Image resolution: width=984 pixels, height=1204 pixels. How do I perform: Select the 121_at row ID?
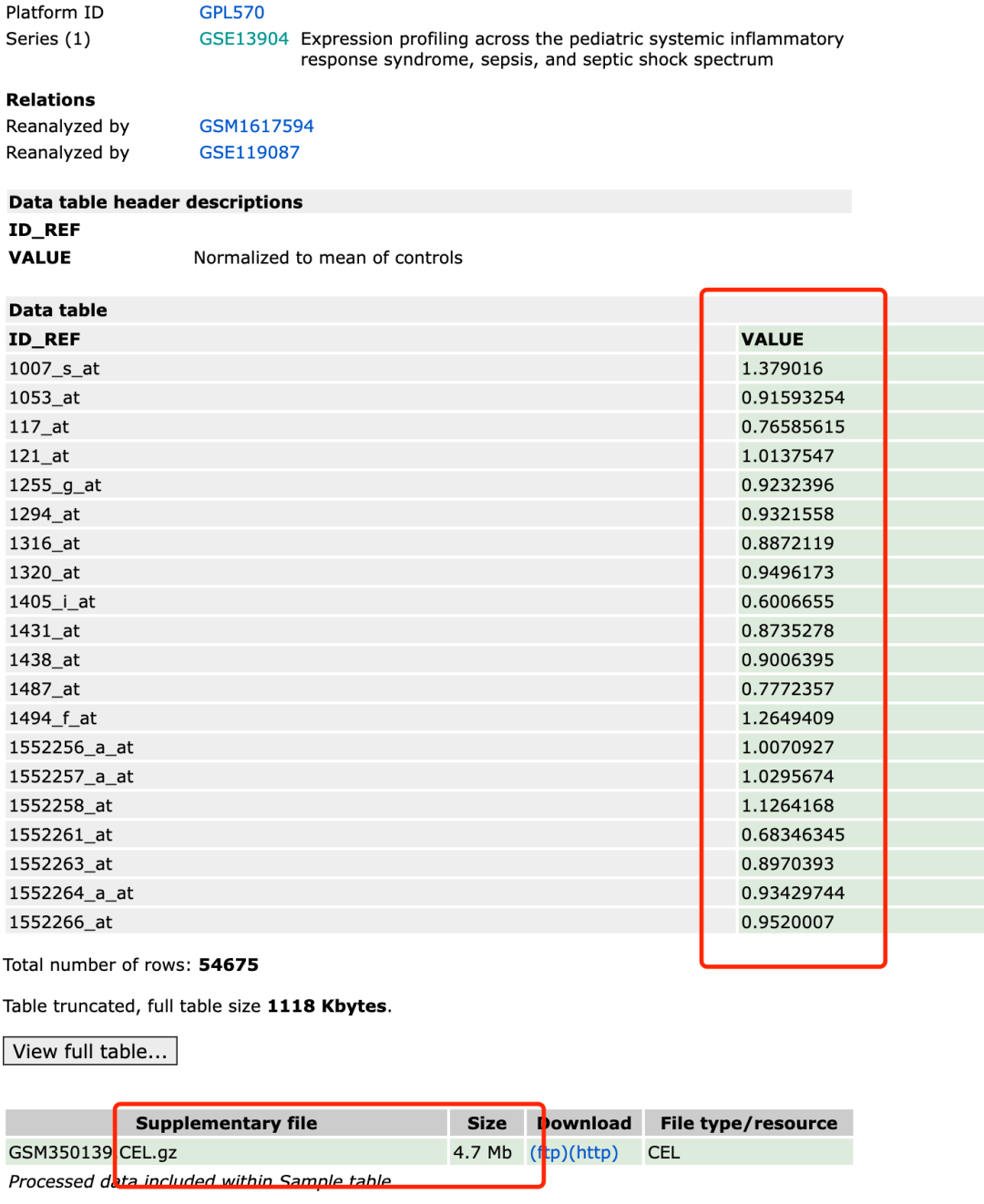pos(39,456)
